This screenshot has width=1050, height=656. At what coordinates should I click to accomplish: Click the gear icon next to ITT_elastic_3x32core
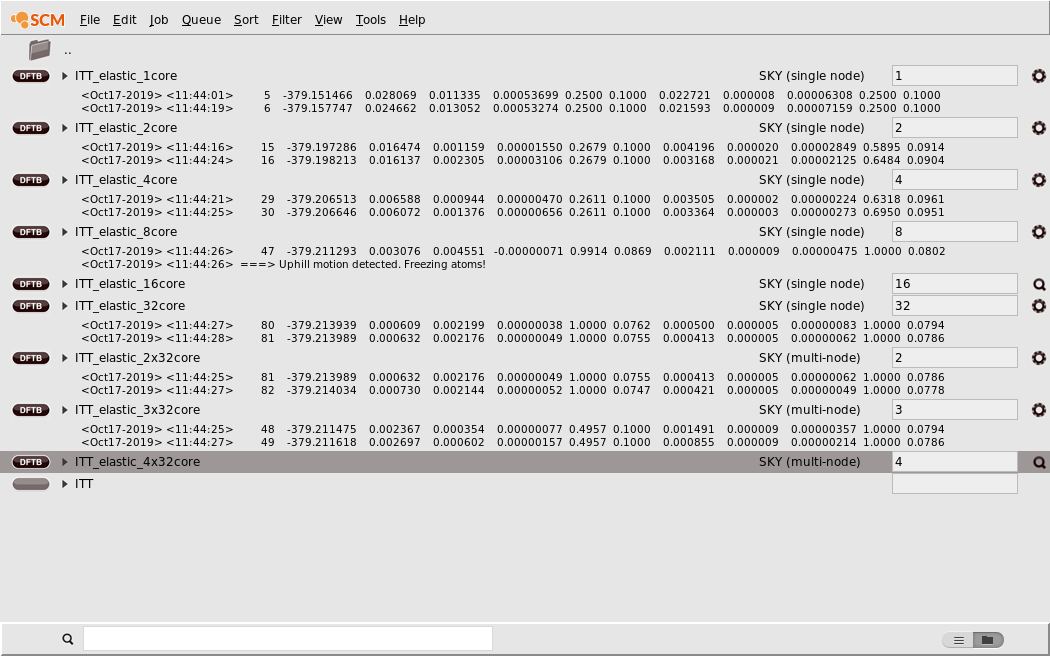tap(1038, 409)
